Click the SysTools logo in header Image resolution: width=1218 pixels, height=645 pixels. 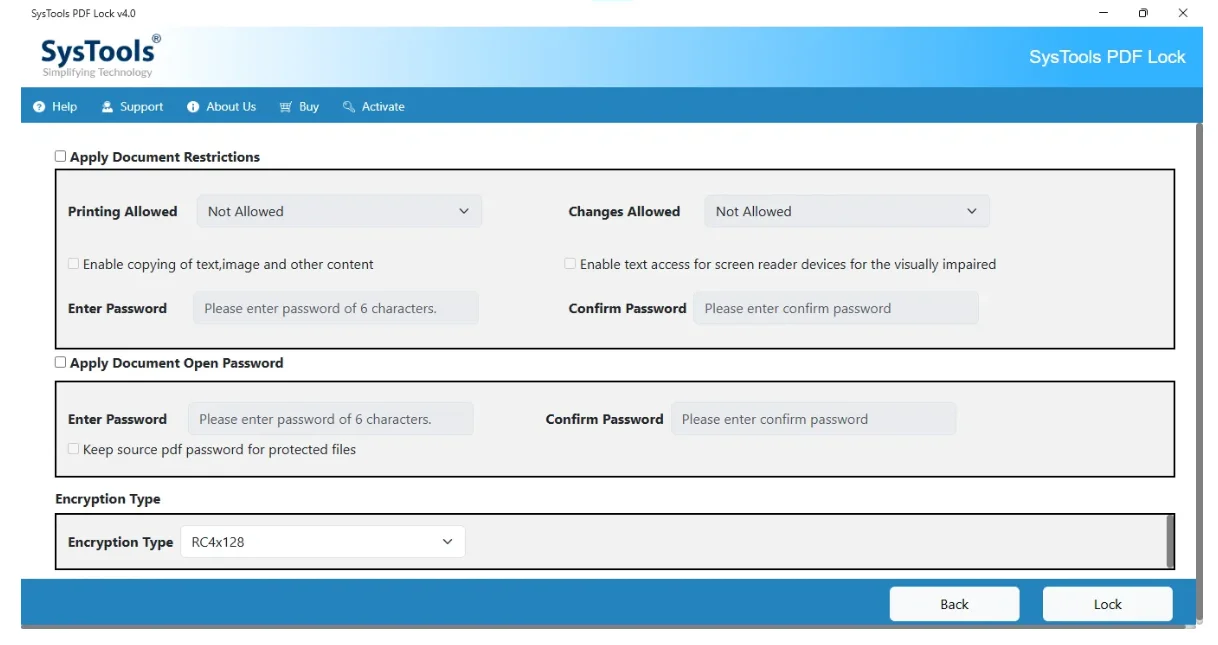[x=100, y=56]
